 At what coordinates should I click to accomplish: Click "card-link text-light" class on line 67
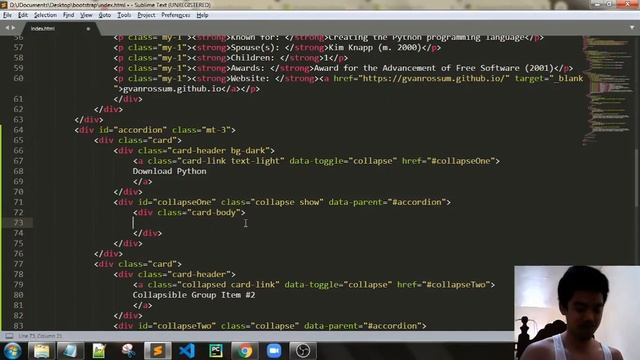pos(231,161)
